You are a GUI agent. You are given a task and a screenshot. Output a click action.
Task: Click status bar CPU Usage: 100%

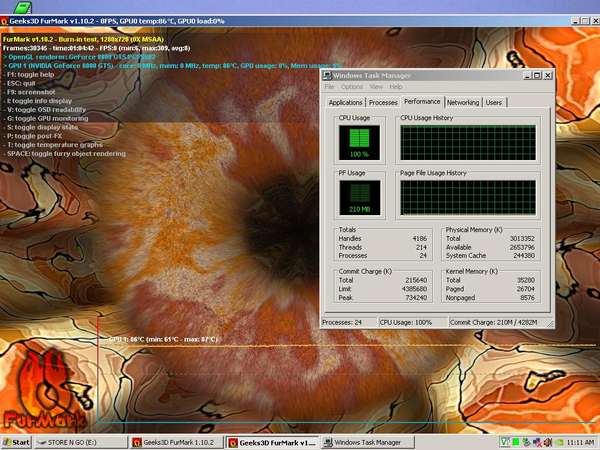point(406,323)
